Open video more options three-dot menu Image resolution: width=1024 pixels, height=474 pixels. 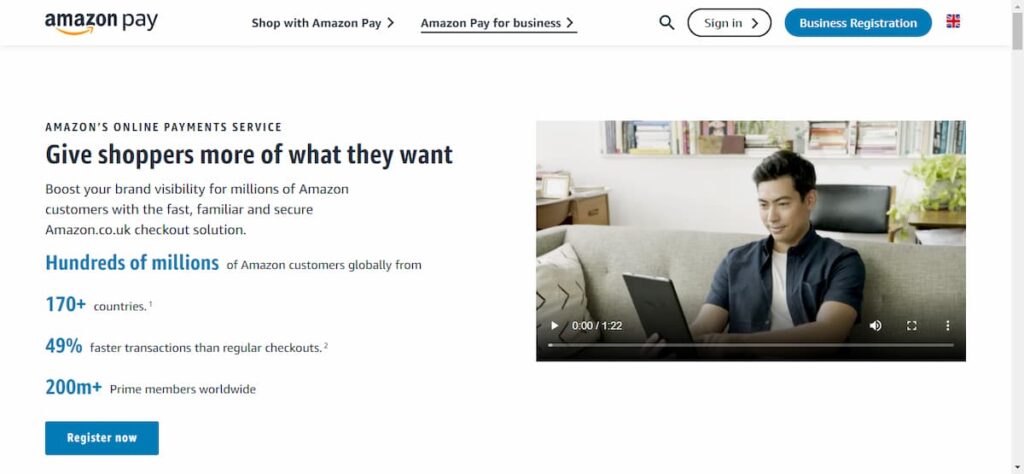[x=948, y=325]
